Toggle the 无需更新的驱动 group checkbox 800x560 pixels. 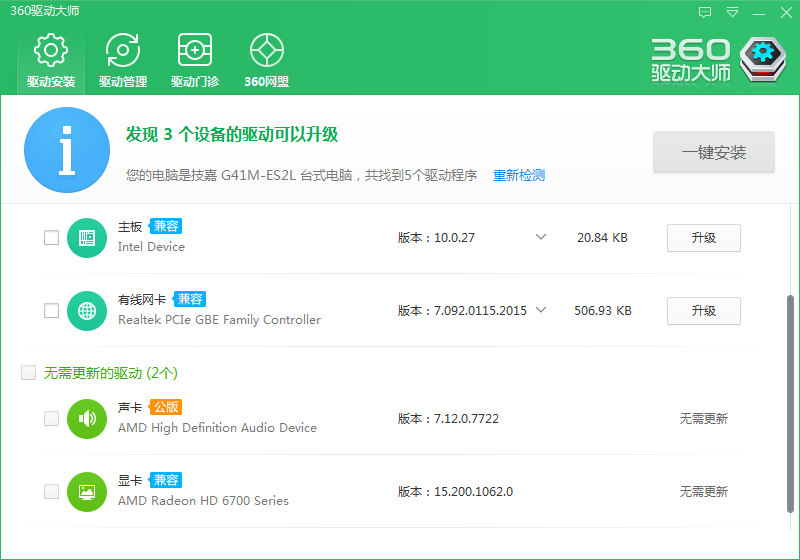click(x=29, y=373)
